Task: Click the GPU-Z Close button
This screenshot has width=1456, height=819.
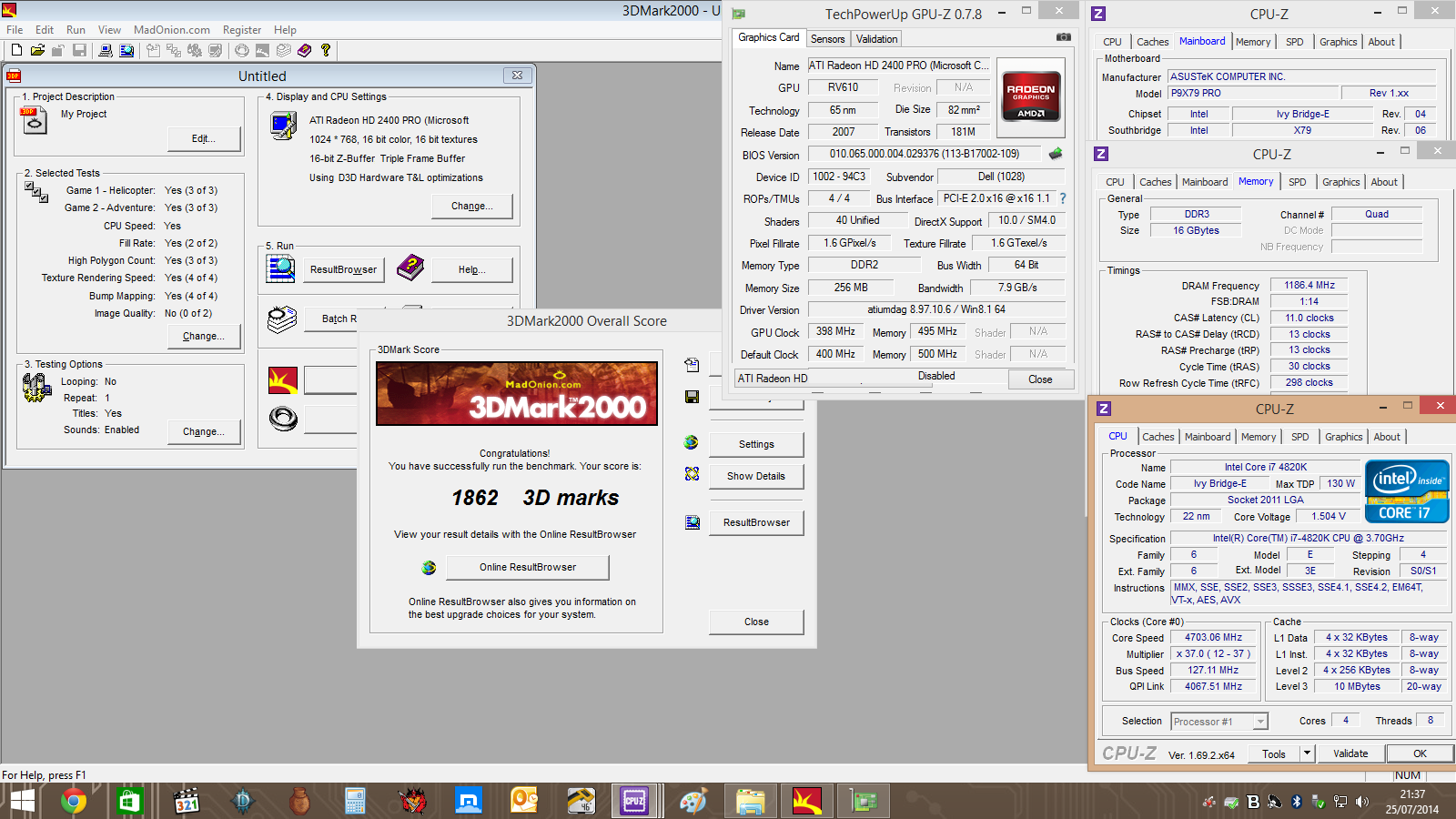Action: pyautogui.click(x=1040, y=379)
